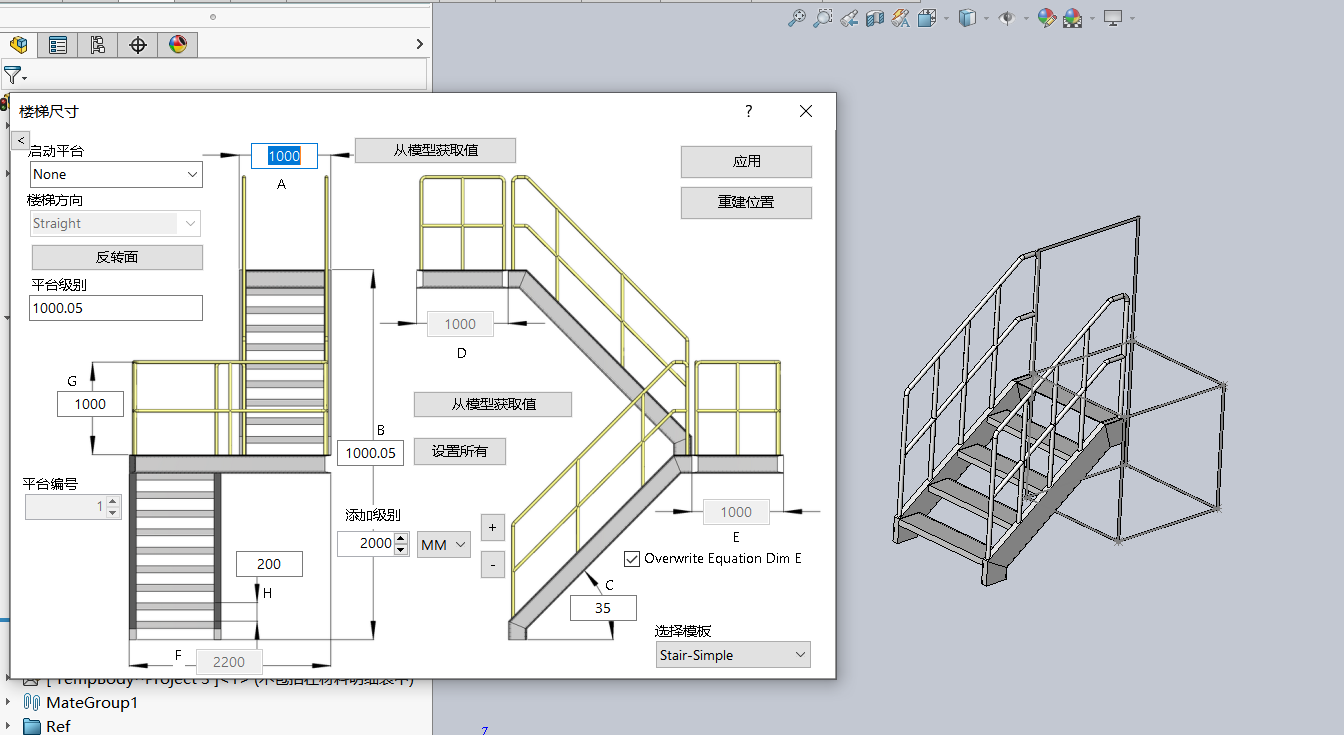Click the 设置所有 button
The image size is (1344, 735).
(460, 451)
